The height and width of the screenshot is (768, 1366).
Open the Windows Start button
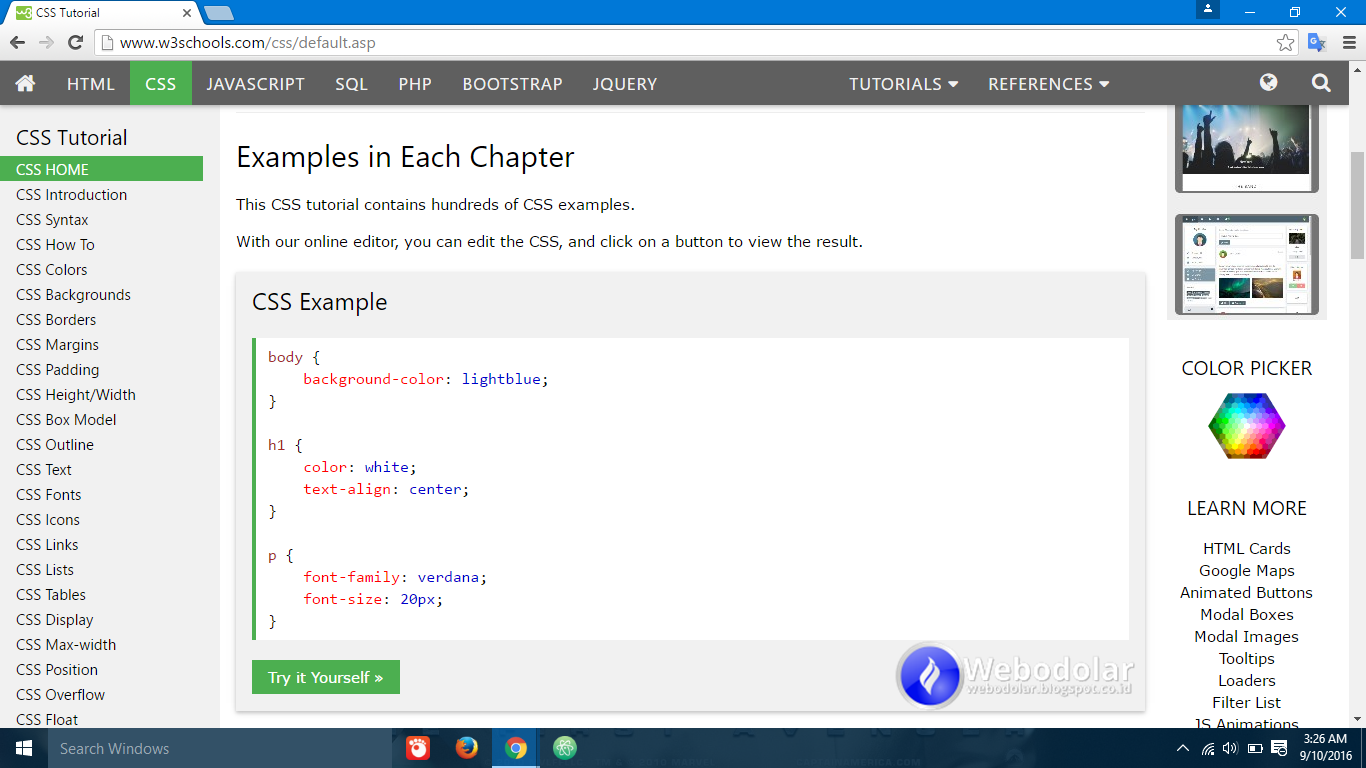[23, 748]
